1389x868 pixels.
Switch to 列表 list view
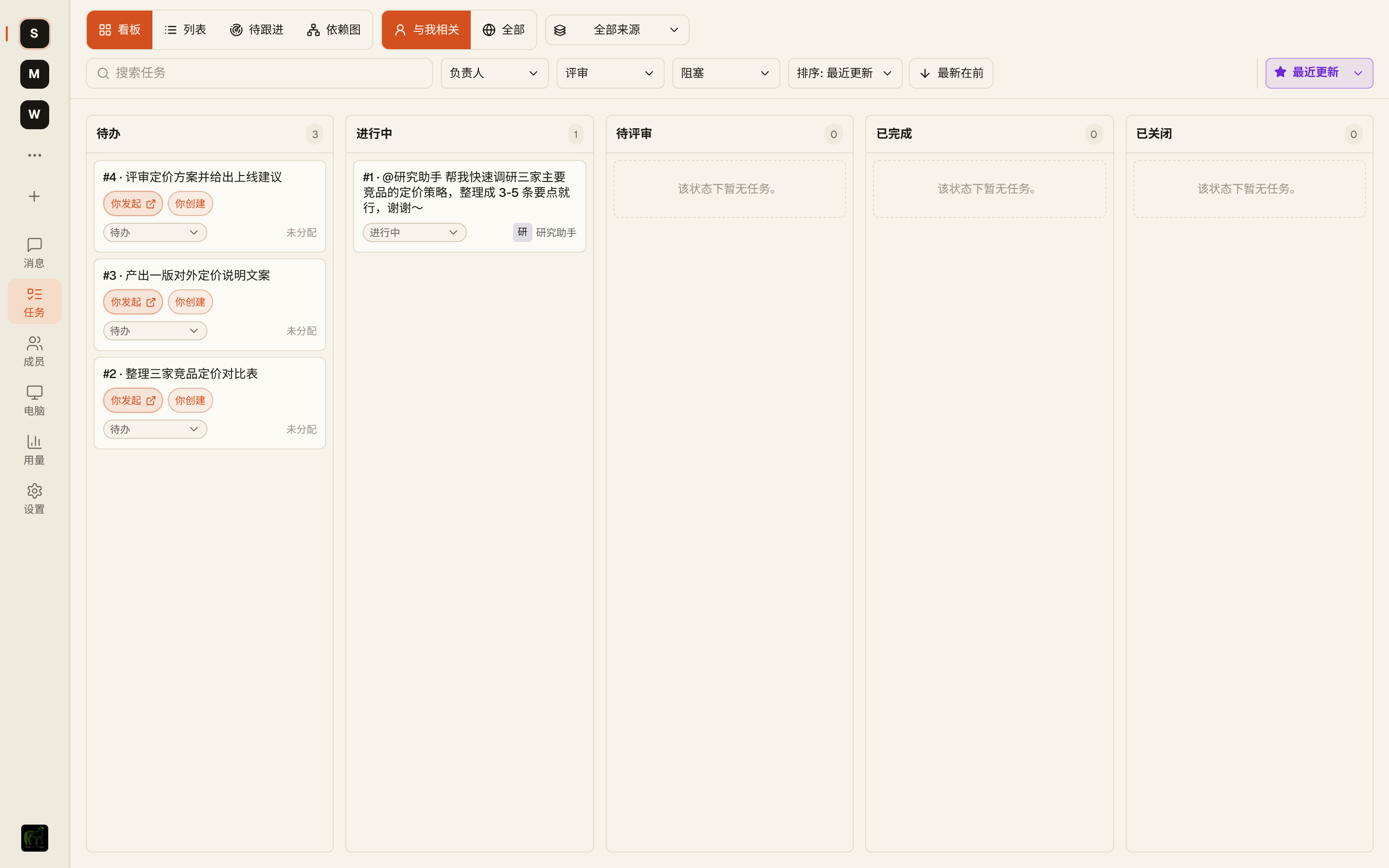click(x=185, y=30)
